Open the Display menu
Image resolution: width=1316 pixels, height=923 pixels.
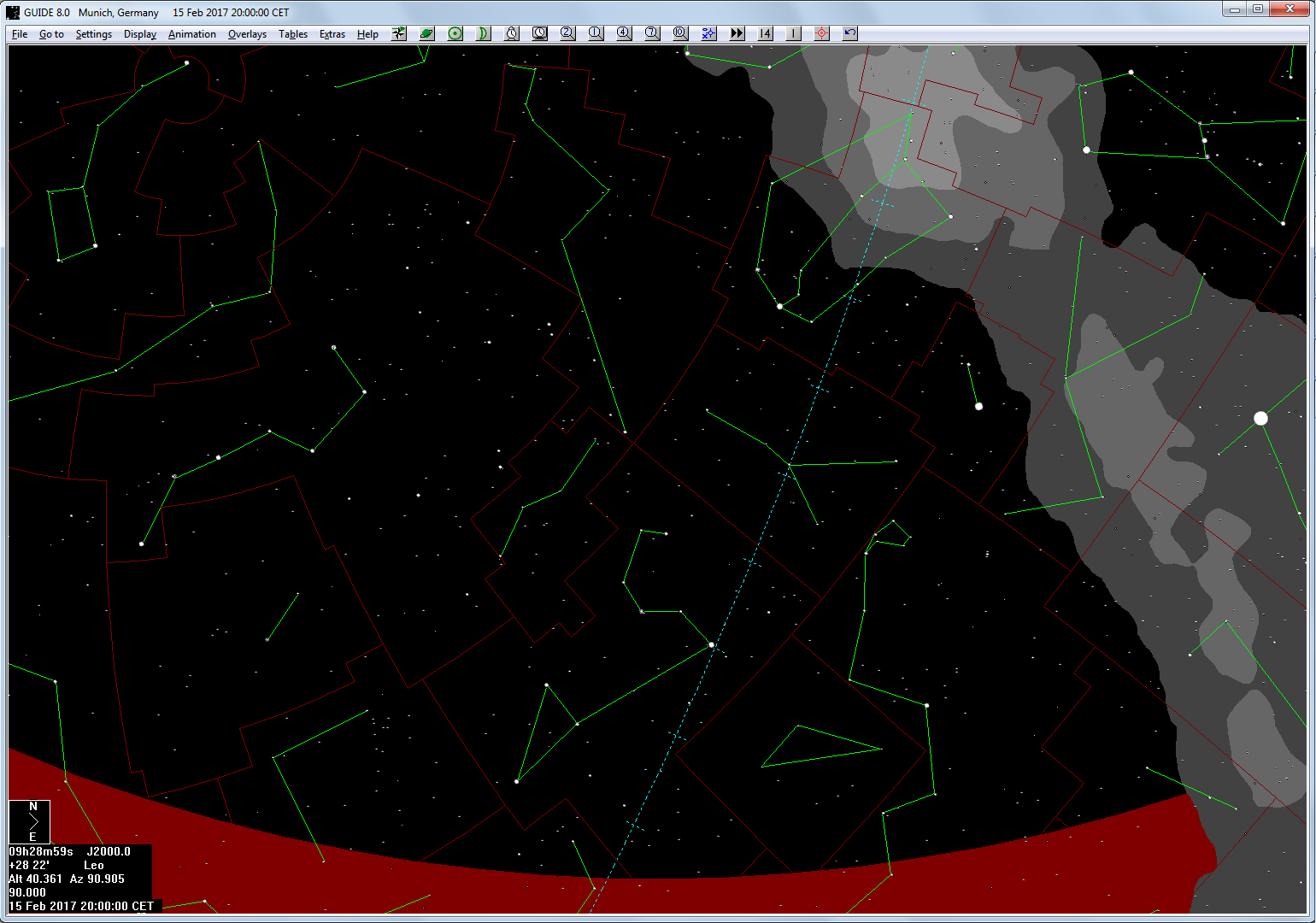[x=140, y=34]
